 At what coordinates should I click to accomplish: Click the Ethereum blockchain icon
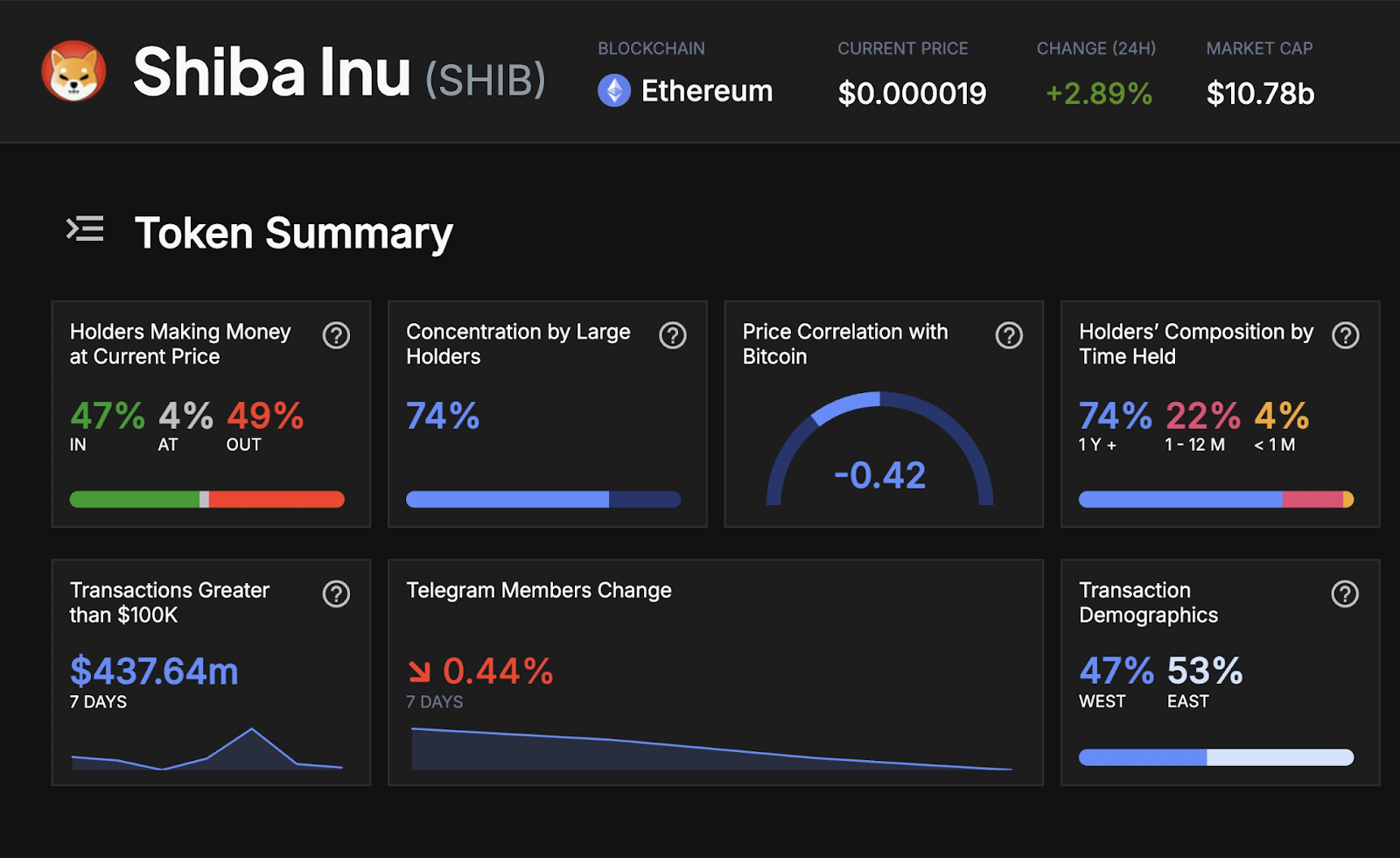click(x=614, y=90)
